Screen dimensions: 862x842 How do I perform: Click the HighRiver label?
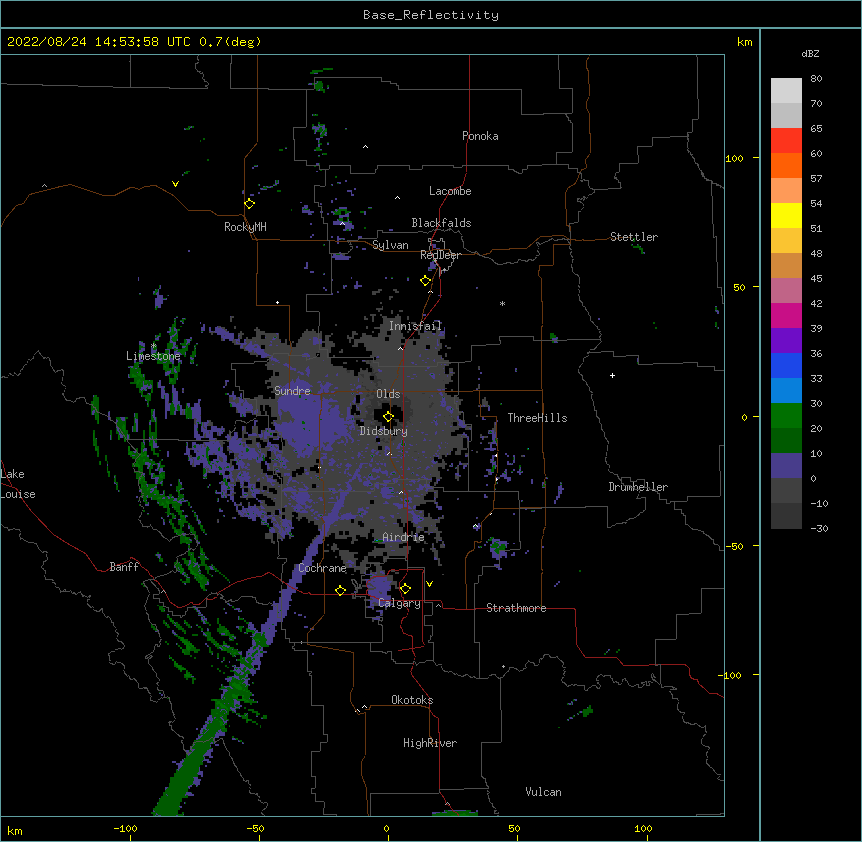[430, 743]
